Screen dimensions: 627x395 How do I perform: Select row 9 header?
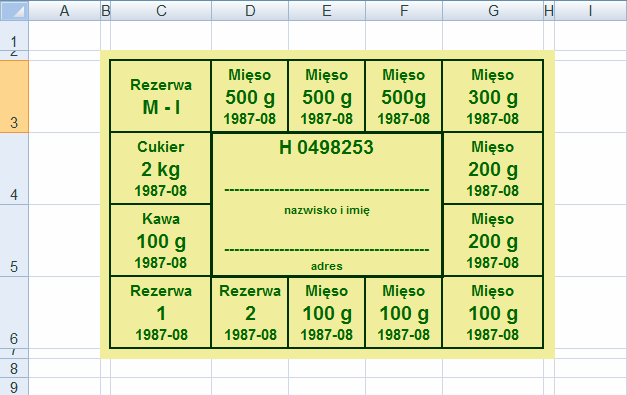(14, 387)
